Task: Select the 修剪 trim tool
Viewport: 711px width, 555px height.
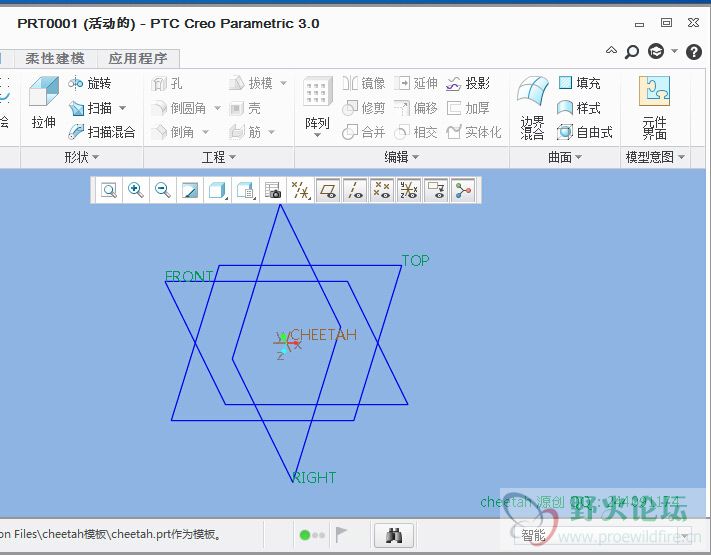Action: click(x=364, y=108)
